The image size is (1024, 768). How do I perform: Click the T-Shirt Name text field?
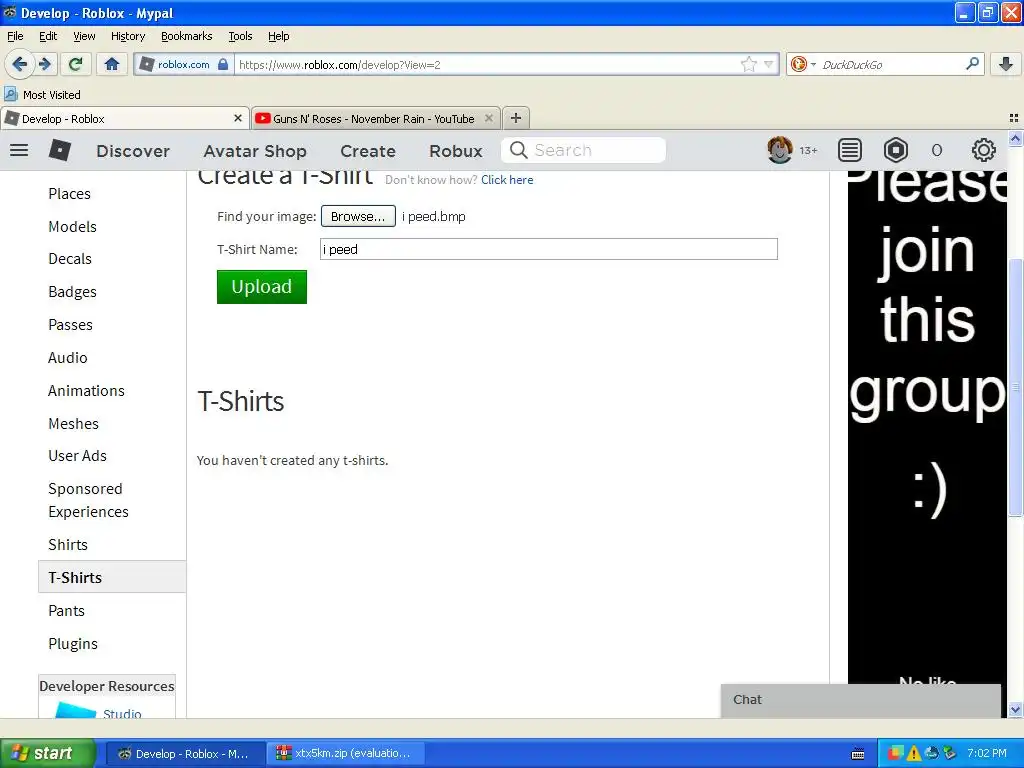[549, 249]
